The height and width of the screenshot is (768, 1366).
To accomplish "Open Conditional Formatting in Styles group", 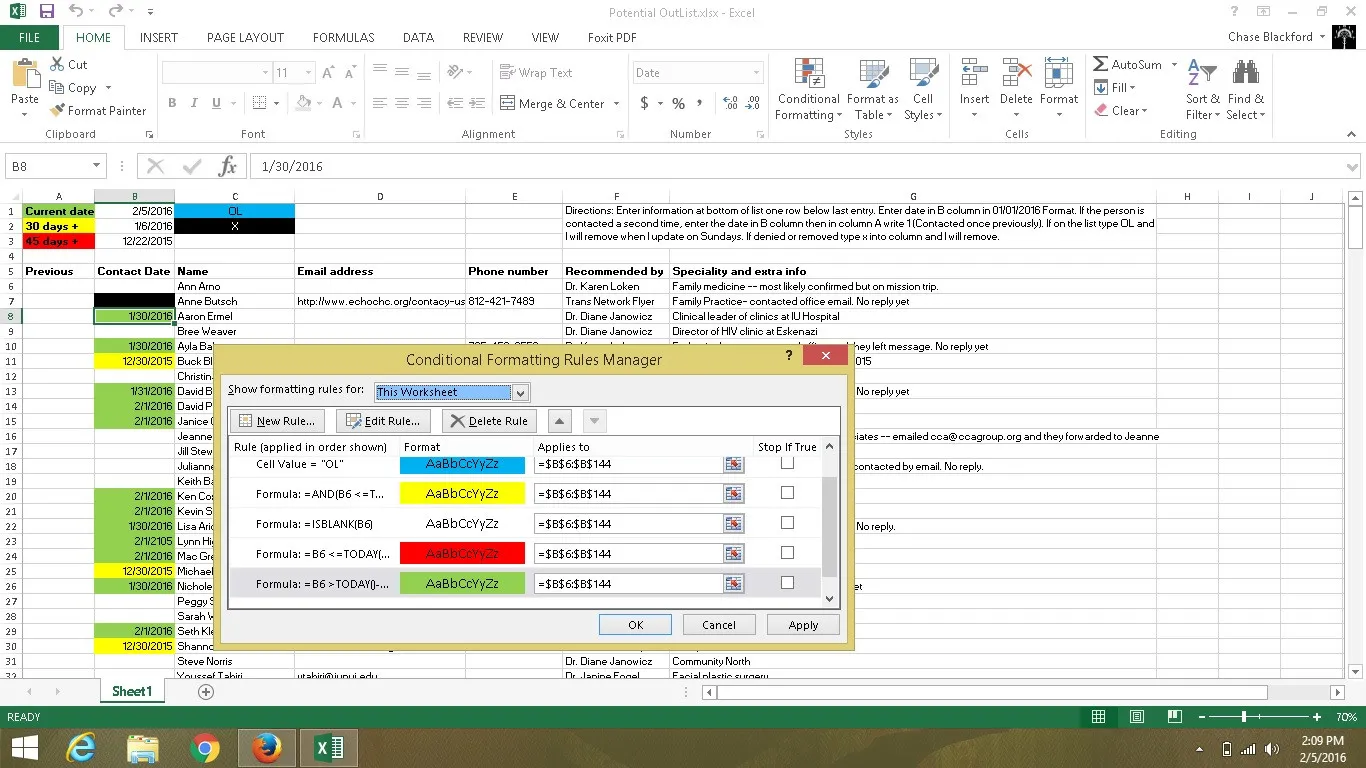I will click(x=808, y=90).
